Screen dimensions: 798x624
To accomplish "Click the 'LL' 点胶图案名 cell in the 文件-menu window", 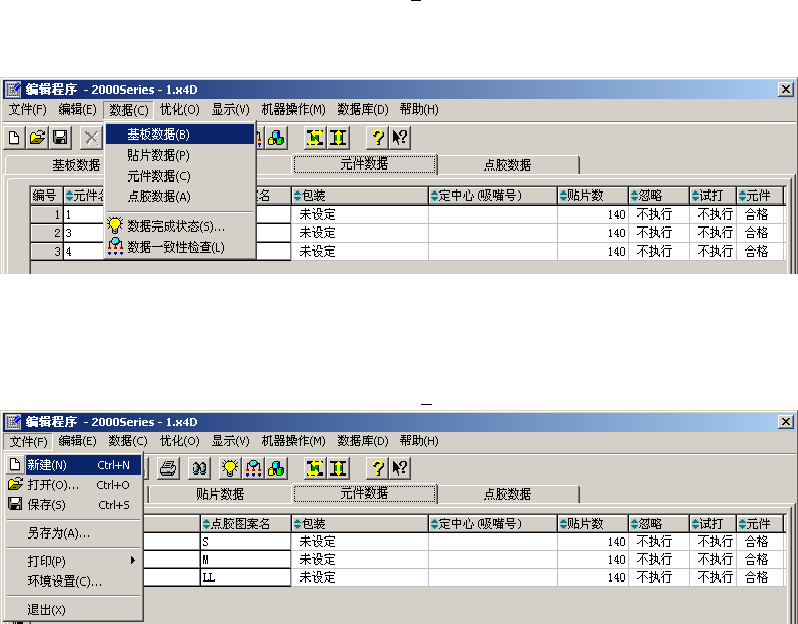I will click(x=246, y=578).
